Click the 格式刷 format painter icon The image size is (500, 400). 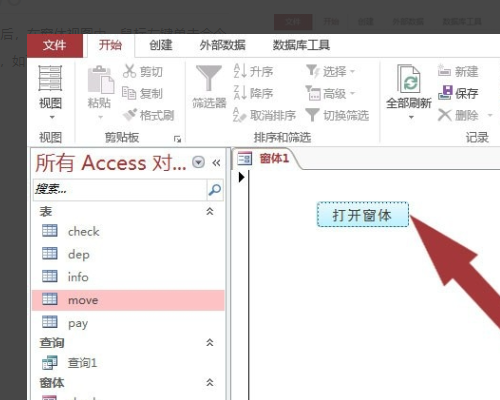pos(129,115)
